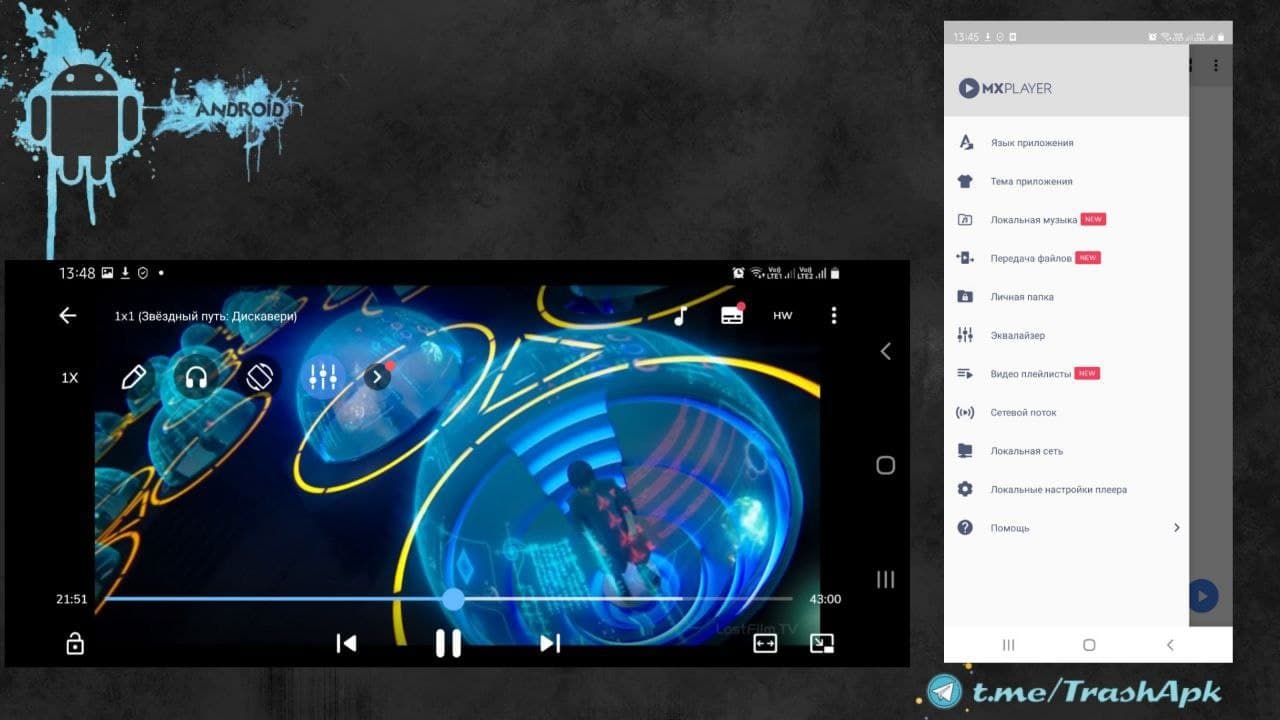1280x720 pixels.
Task: Click the elapsed time 21:51
Action: (x=72, y=599)
